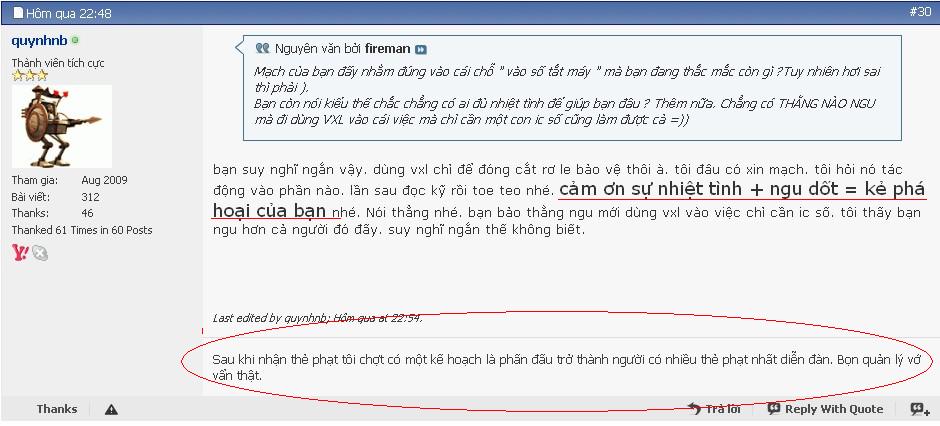
Task: Click the green online status indicator
Action: point(75,41)
